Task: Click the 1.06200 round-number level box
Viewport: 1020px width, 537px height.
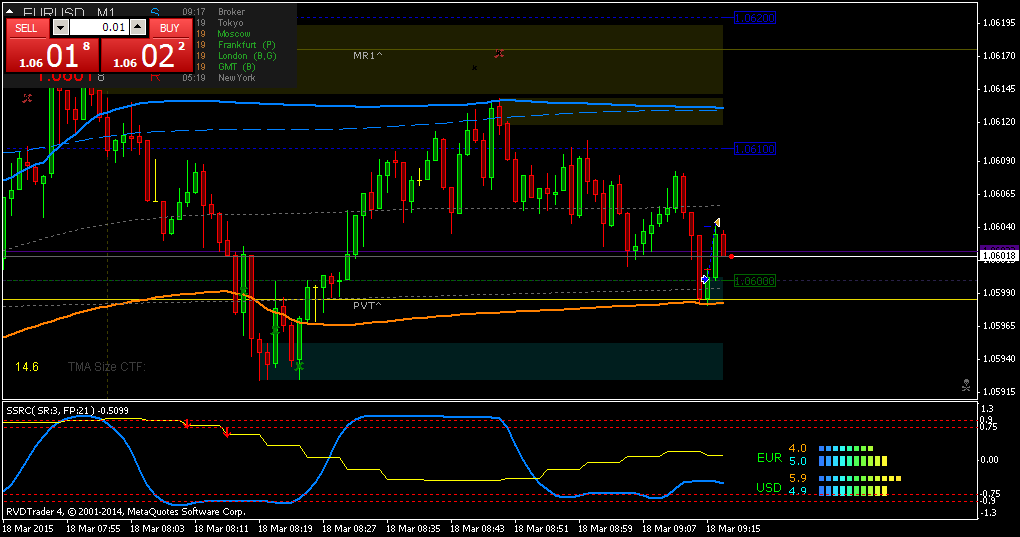Action: [755, 18]
